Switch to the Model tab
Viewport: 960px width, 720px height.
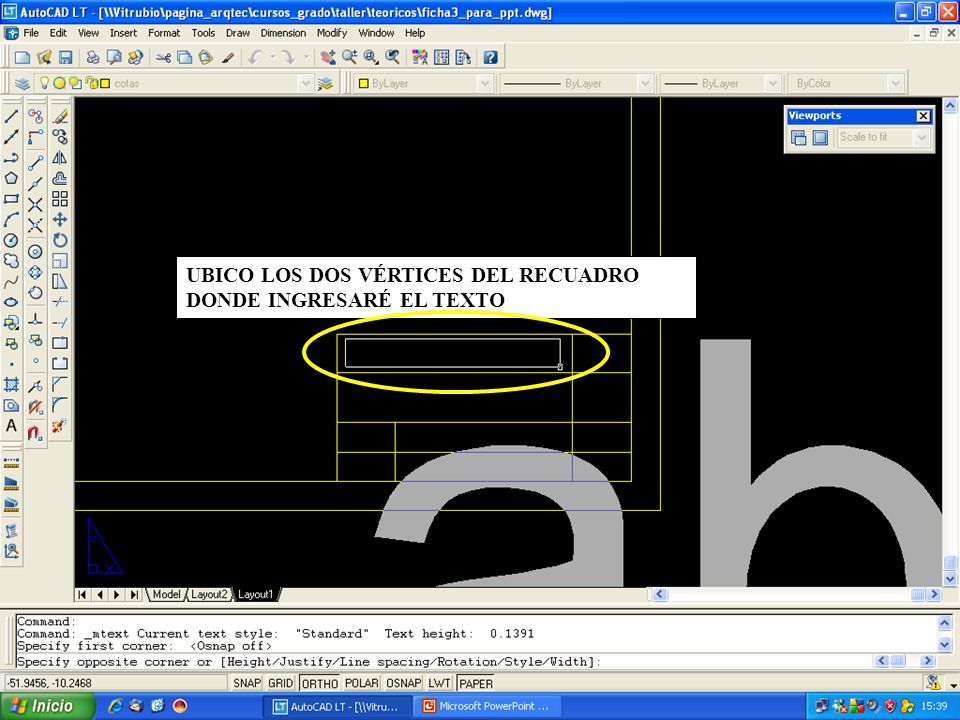coord(166,594)
